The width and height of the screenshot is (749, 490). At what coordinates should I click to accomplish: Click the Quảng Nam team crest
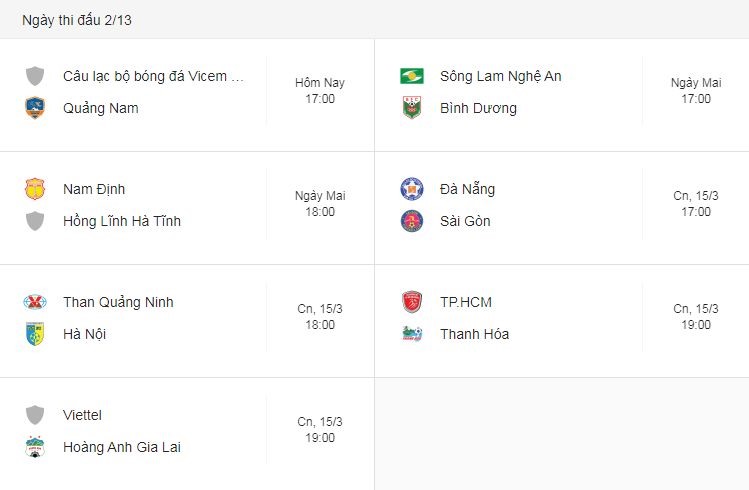coord(35,108)
